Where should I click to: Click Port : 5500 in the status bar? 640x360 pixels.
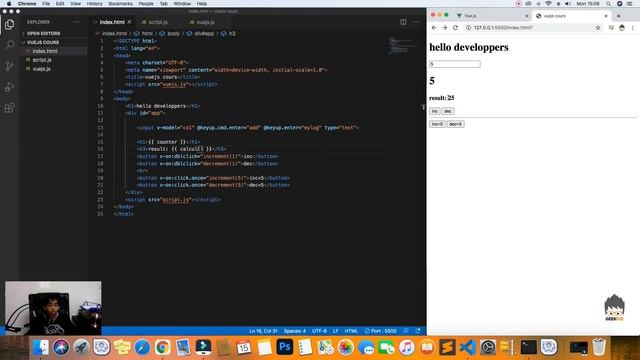click(380, 331)
